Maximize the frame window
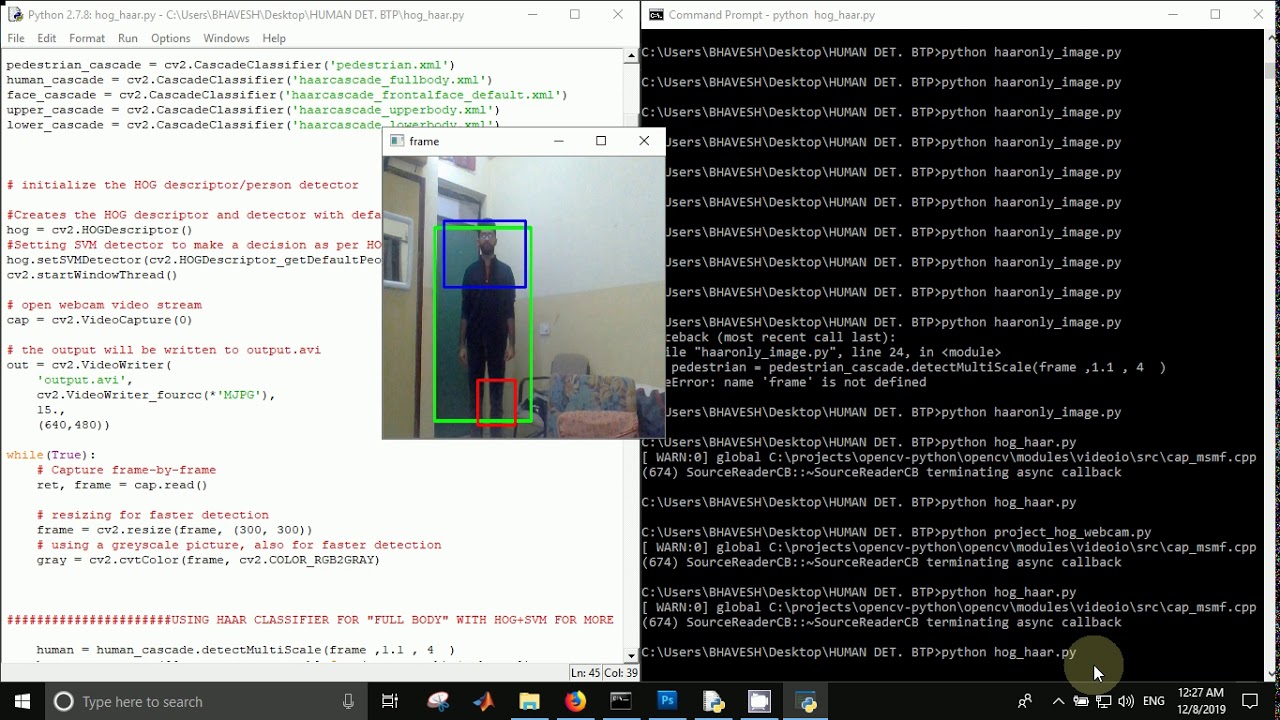Screen dimensions: 1280x720 click(x=601, y=141)
